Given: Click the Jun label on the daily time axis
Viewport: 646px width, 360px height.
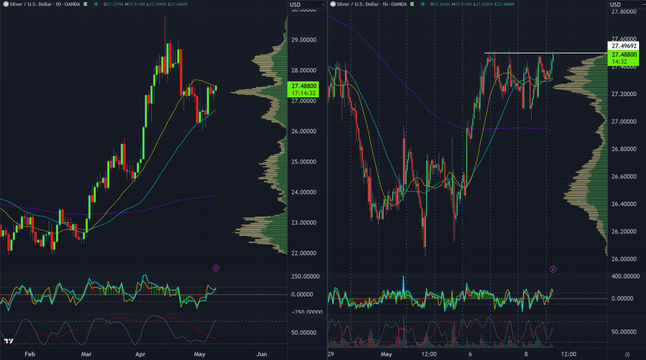Looking at the screenshot, I should click(x=262, y=354).
